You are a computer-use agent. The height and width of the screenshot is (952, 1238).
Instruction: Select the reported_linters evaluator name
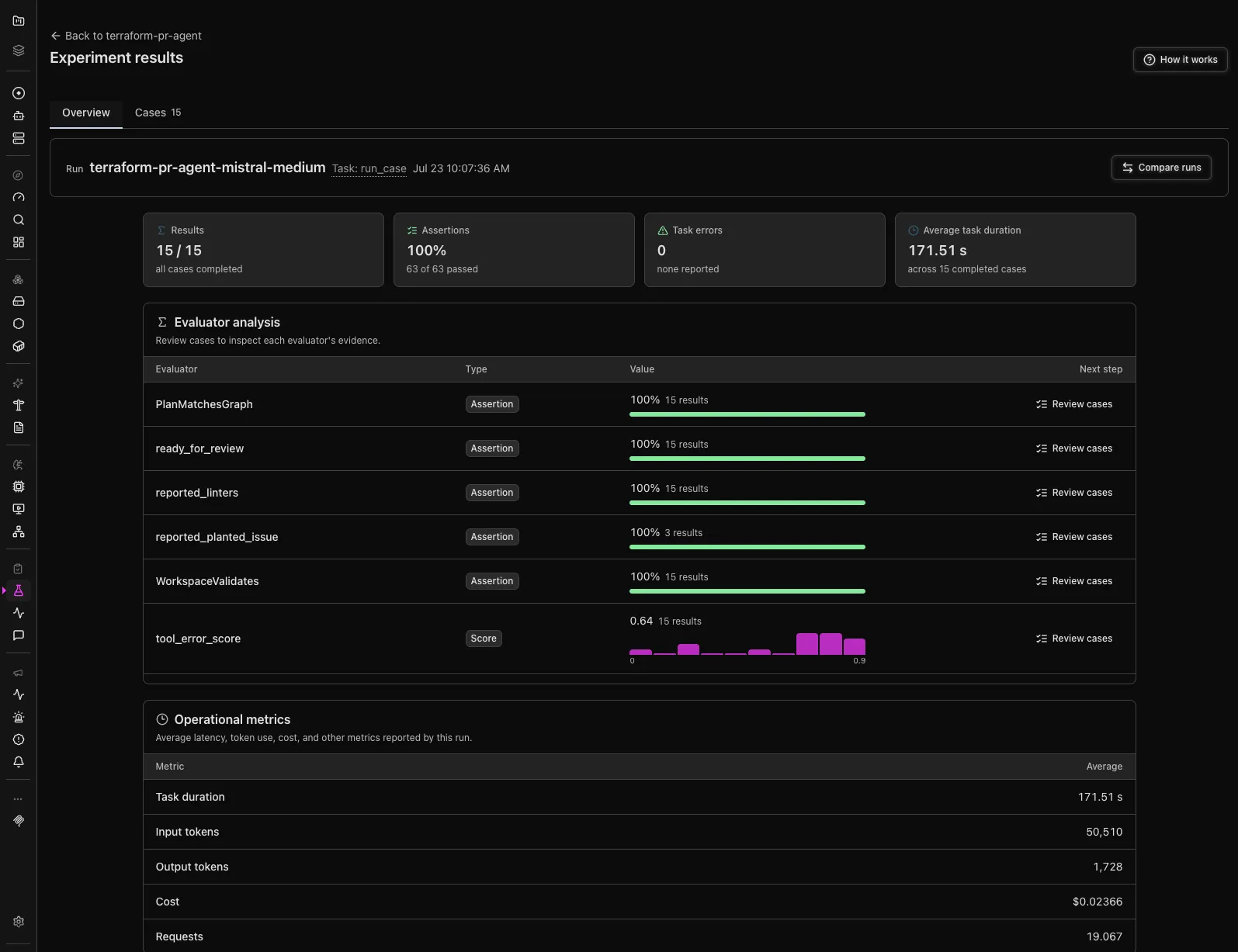tap(196, 493)
